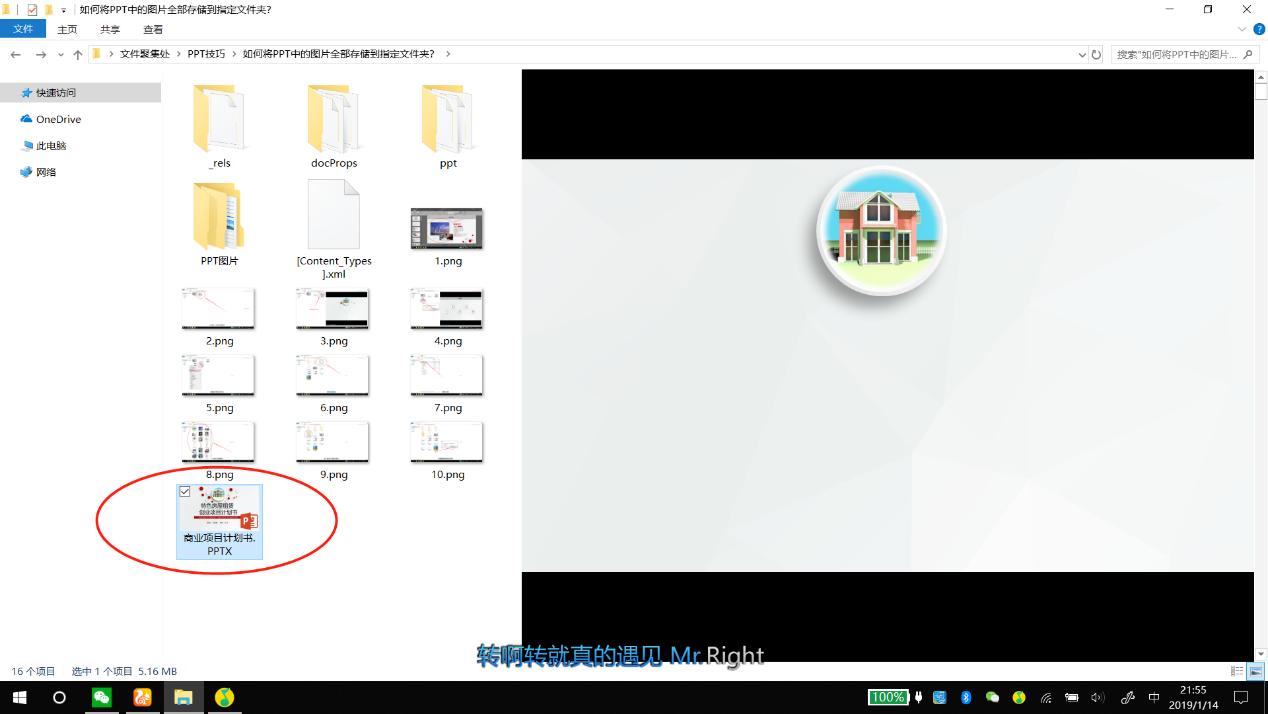Select the 9.png image file
This screenshot has height=714, width=1268.
pyautogui.click(x=333, y=451)
